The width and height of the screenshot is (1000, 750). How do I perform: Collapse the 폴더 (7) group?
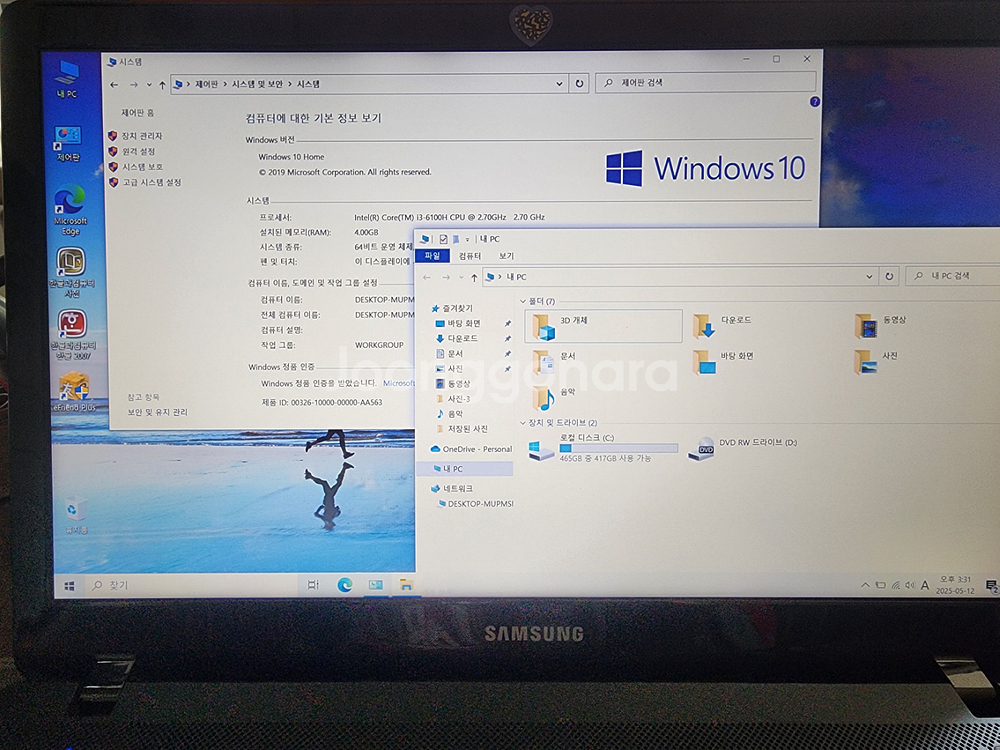523,301
